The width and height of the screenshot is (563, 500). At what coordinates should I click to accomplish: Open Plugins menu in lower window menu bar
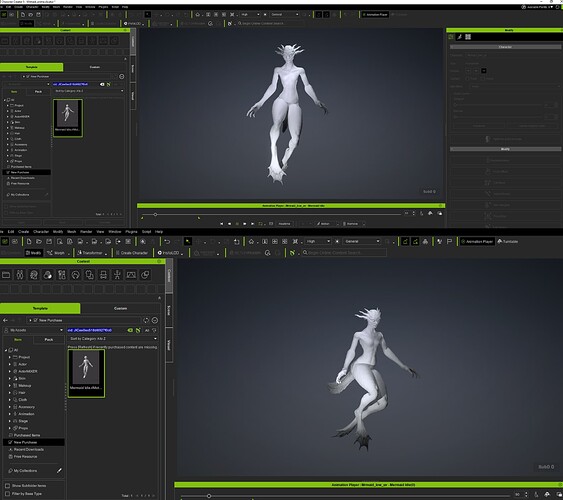(x=131, y=232)
